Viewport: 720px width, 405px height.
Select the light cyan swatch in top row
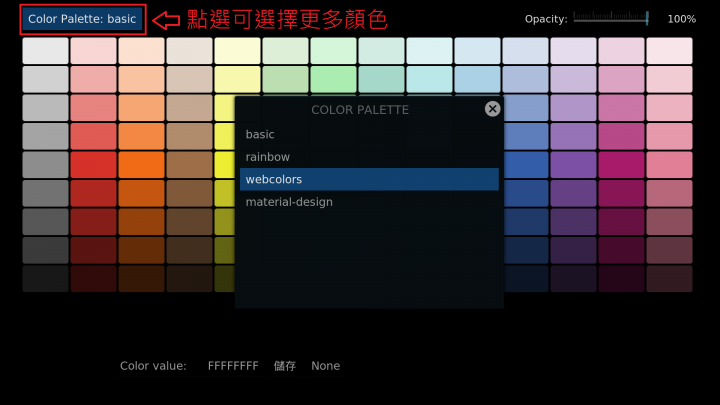click(x=429, y=51)
